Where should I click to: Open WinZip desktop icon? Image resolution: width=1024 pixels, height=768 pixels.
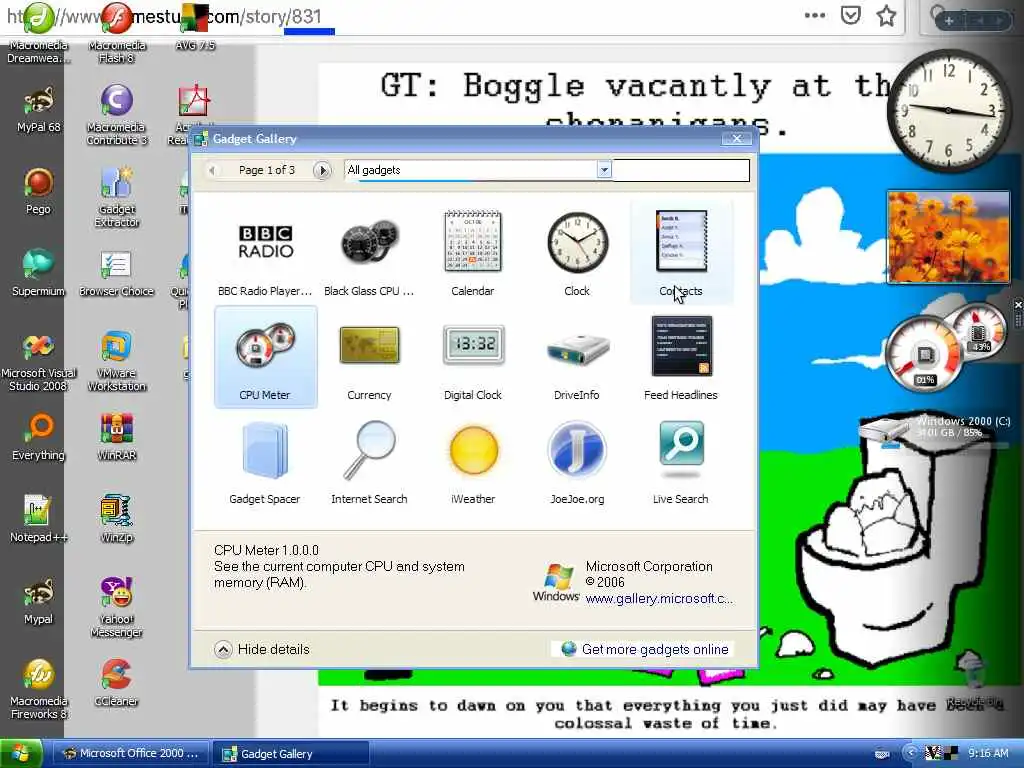pos(117,519)
